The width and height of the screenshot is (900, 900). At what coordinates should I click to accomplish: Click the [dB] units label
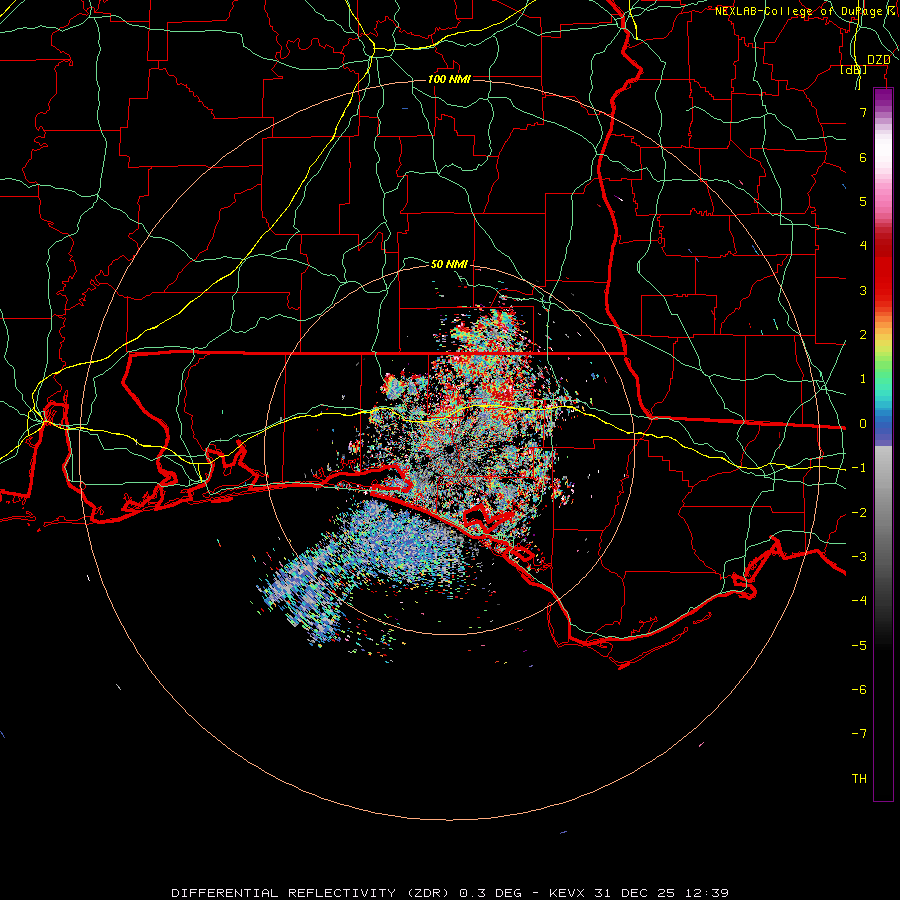(854, 69)
